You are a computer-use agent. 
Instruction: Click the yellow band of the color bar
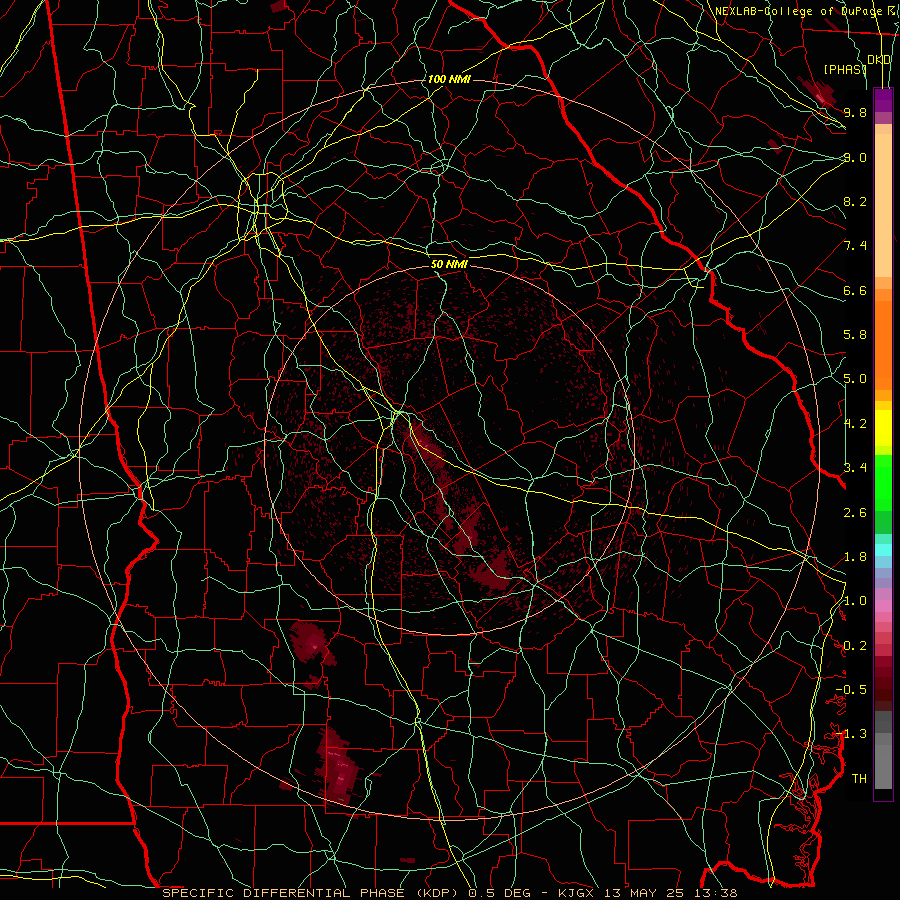pyautogui.click(x=883, y=428)
